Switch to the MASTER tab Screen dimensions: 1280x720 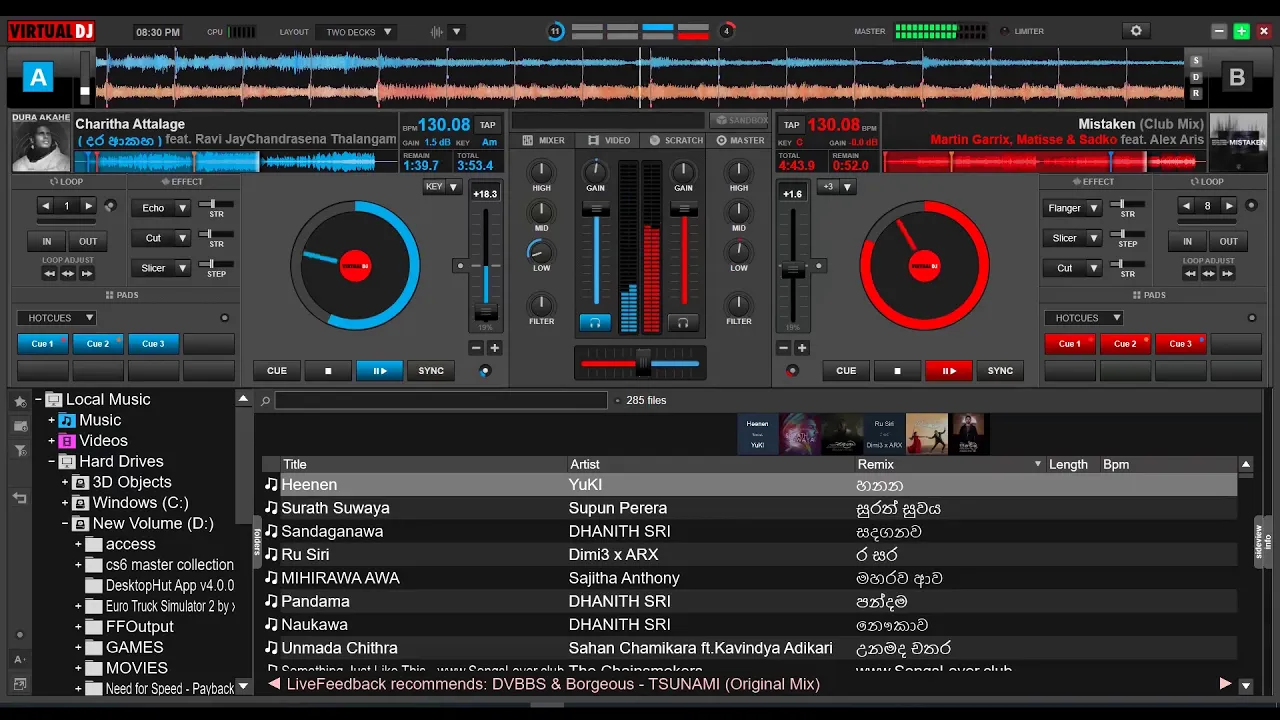coord(741,141)
